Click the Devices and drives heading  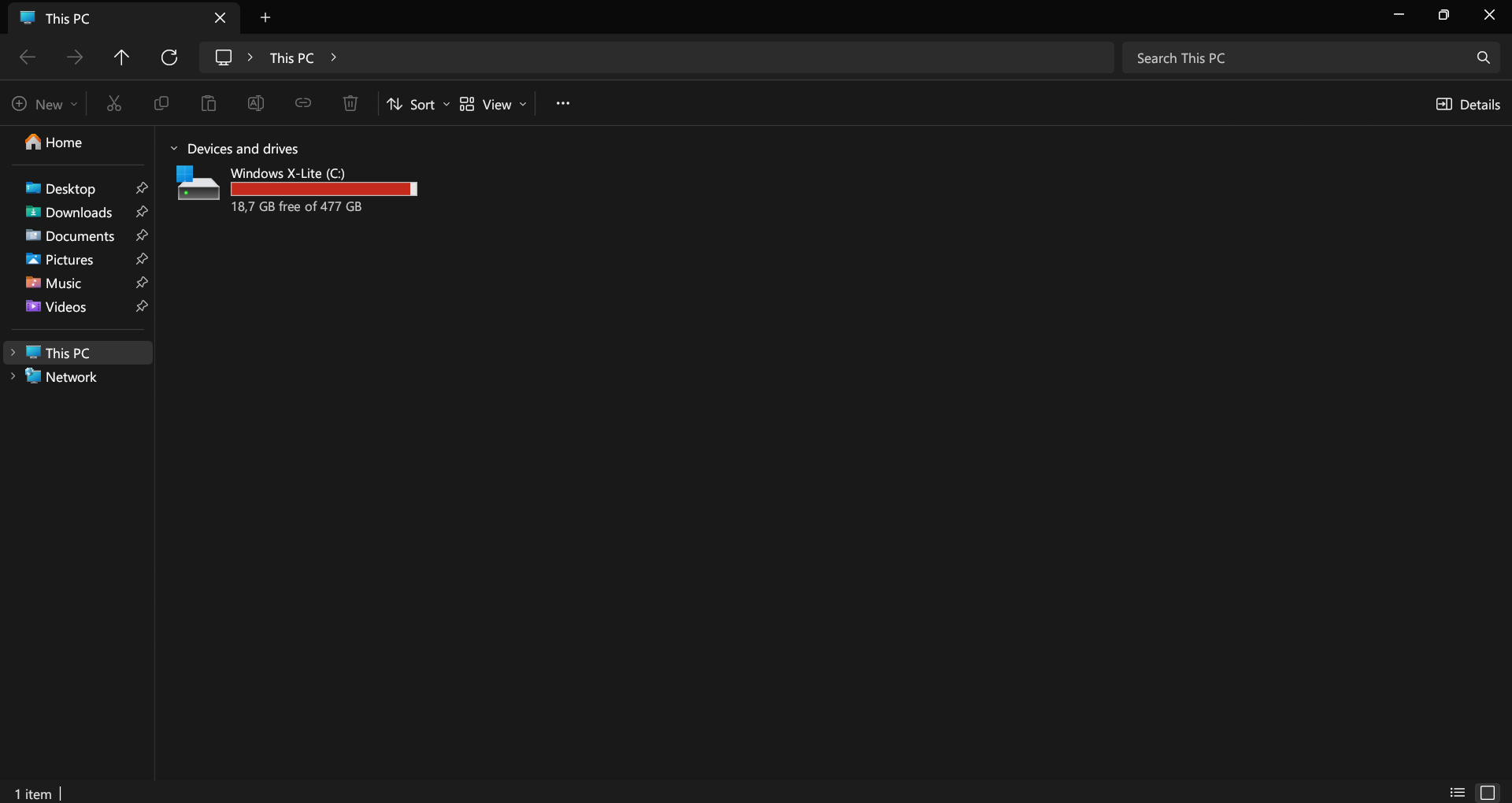point(243,149)
